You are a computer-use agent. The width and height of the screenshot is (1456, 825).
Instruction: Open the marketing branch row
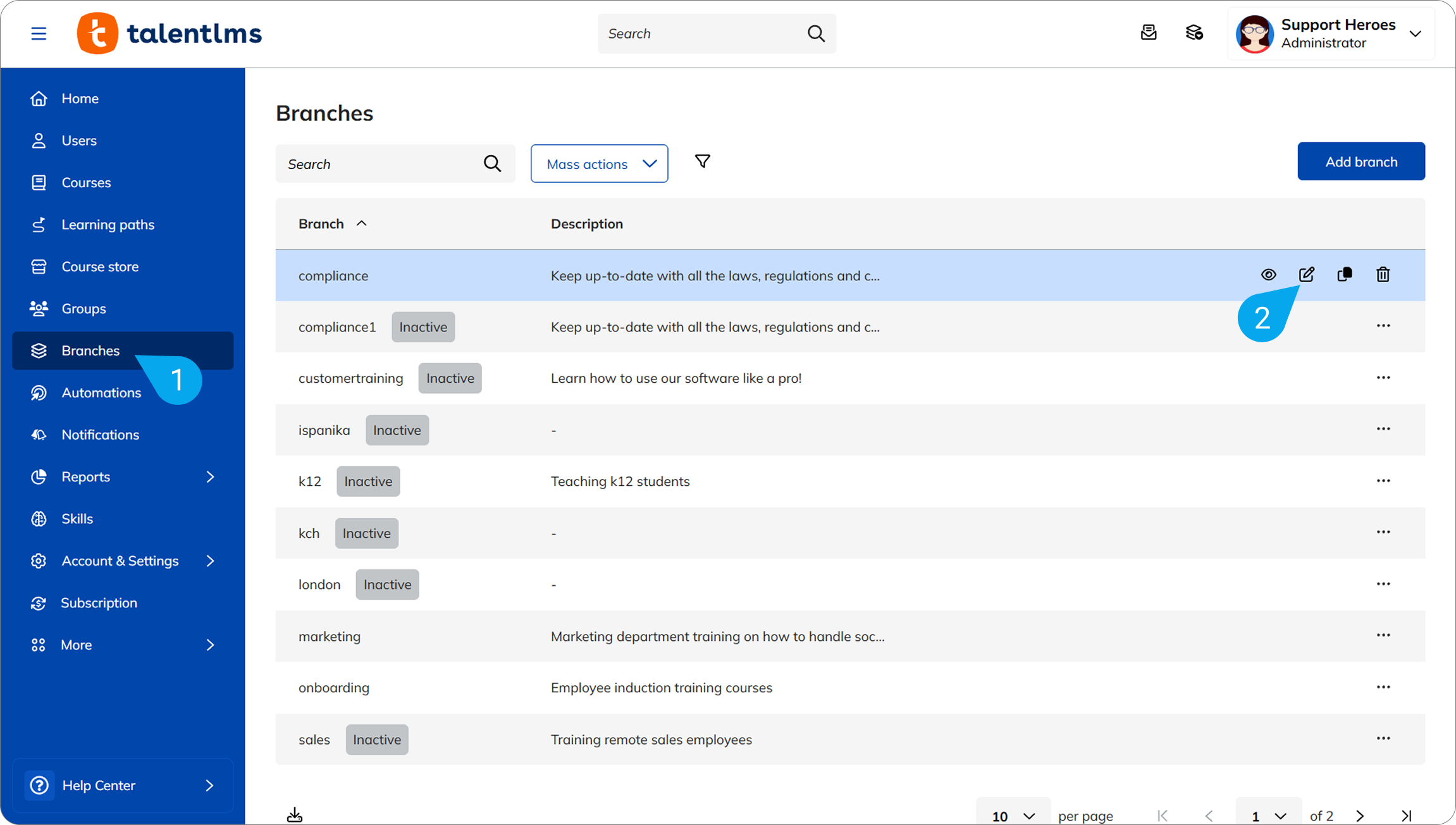330,636
